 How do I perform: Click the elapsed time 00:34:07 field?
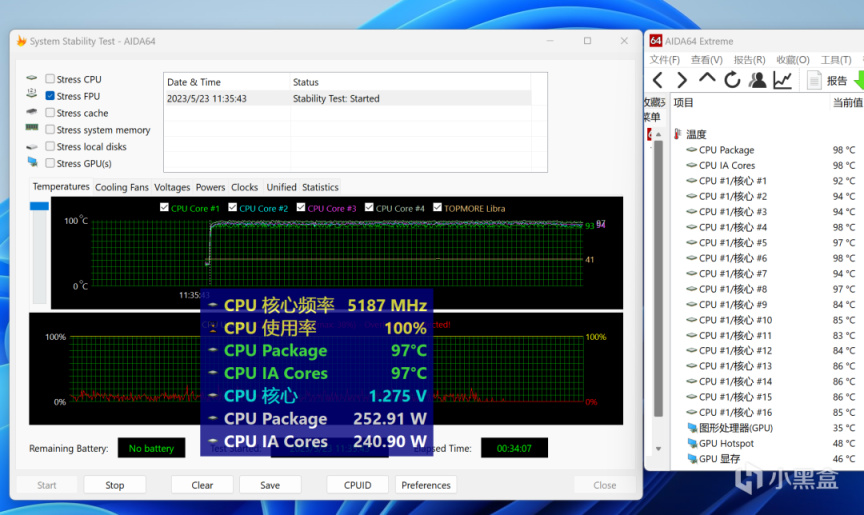click(514, 448)
